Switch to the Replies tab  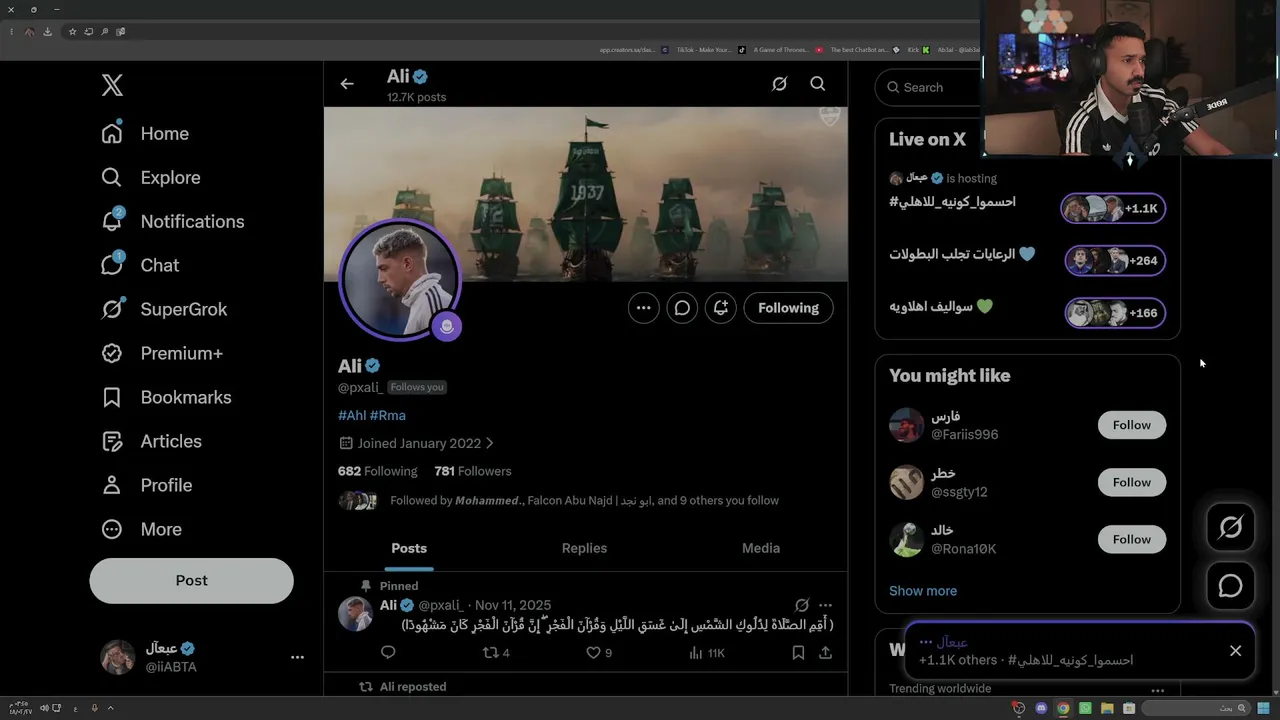[x=585, y=548]
